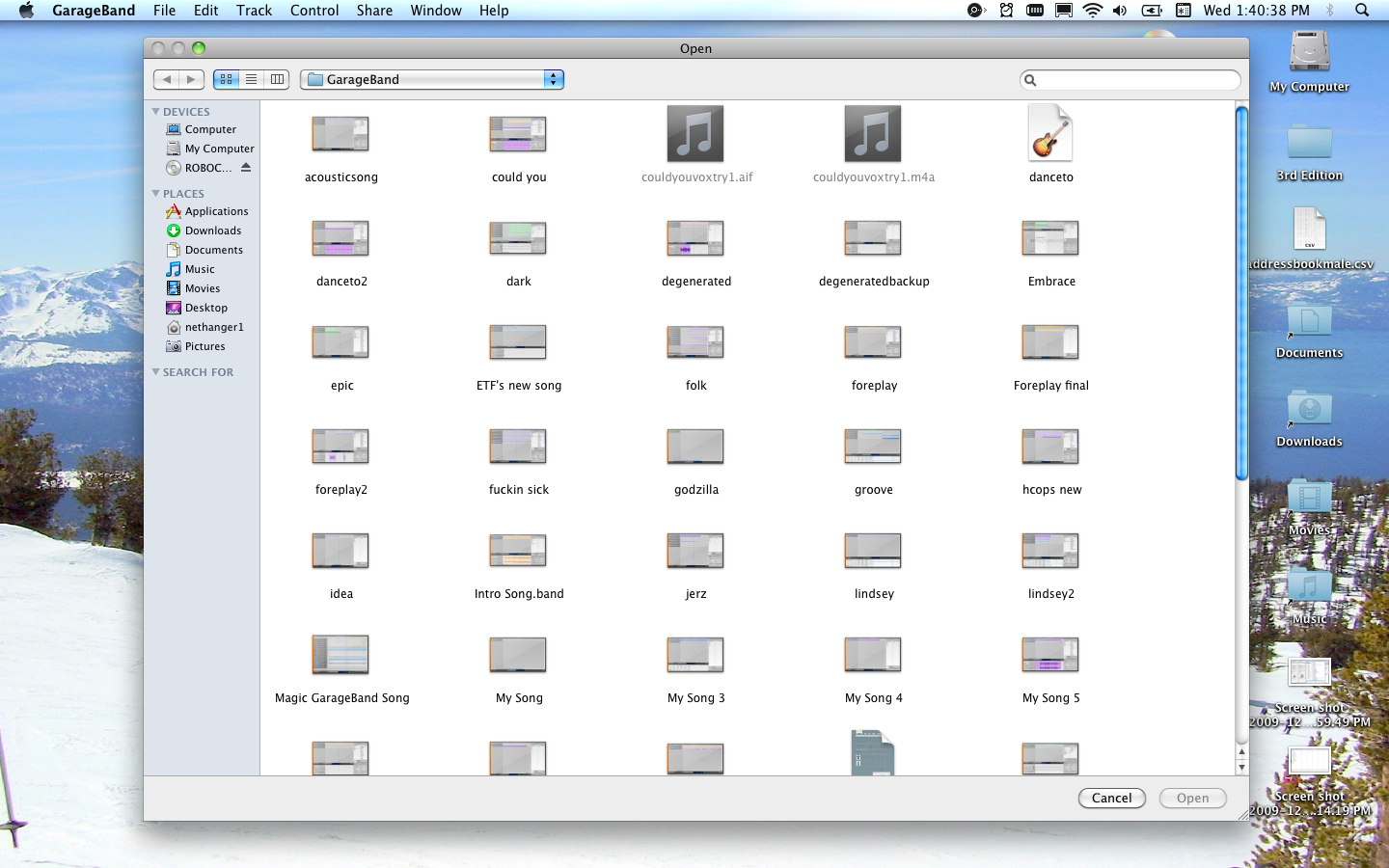Click the Cancel button
Viewport: 1389px width, 868px height.
(1111, 798)
